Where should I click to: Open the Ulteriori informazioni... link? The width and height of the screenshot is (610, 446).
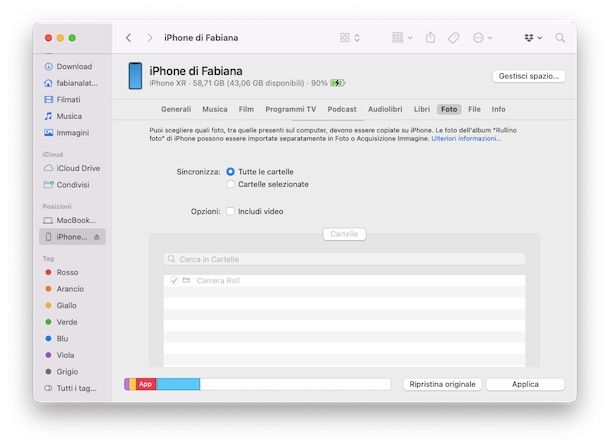[466, 139]
